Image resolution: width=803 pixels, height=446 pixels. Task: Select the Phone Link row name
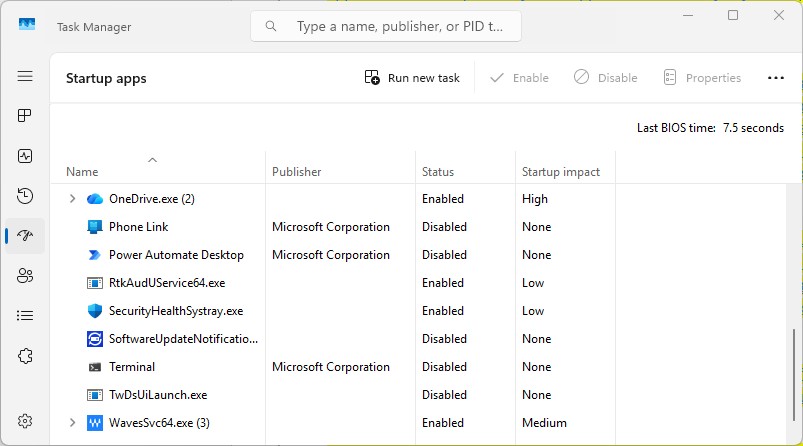[x=138, y=227]
